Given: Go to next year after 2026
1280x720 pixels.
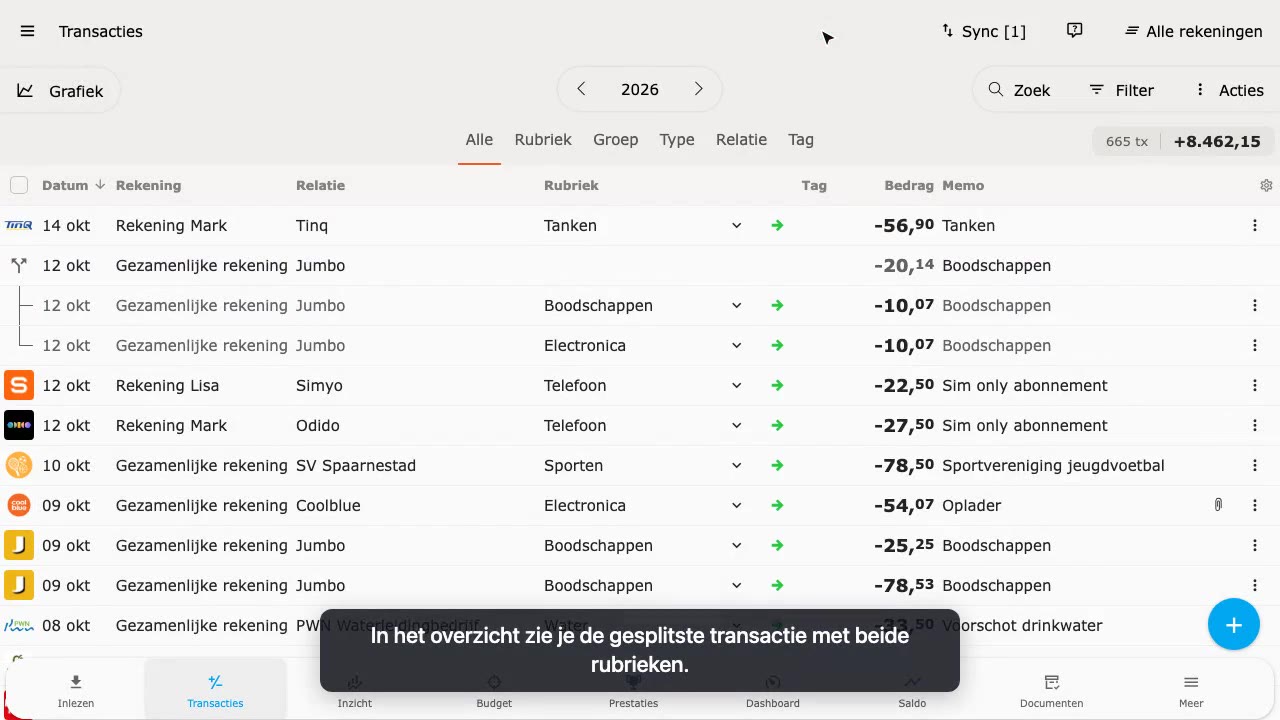Looking at the screenshot, I should [699, 89].
